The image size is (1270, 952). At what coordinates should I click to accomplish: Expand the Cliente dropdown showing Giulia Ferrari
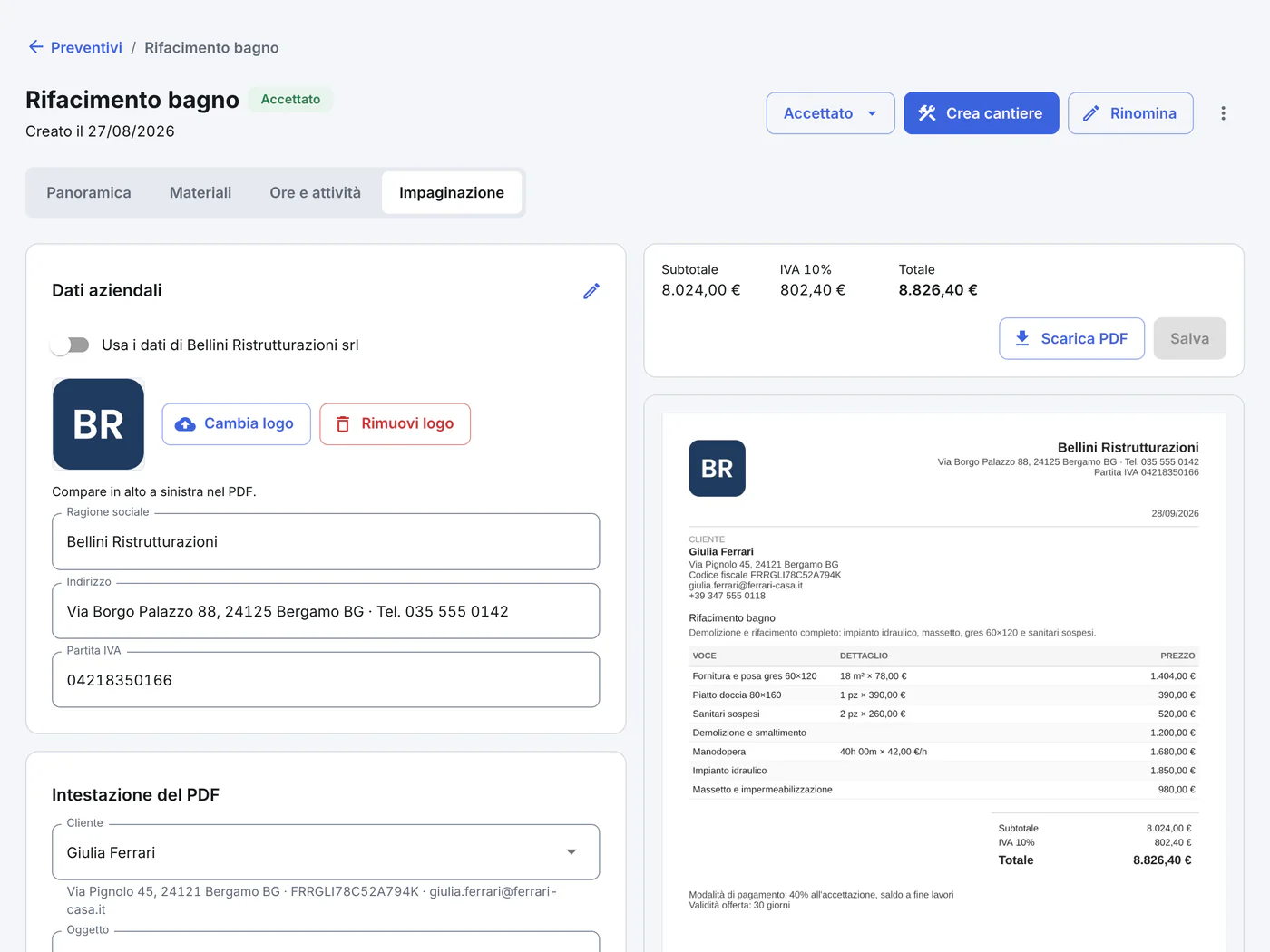coord(326,852)
